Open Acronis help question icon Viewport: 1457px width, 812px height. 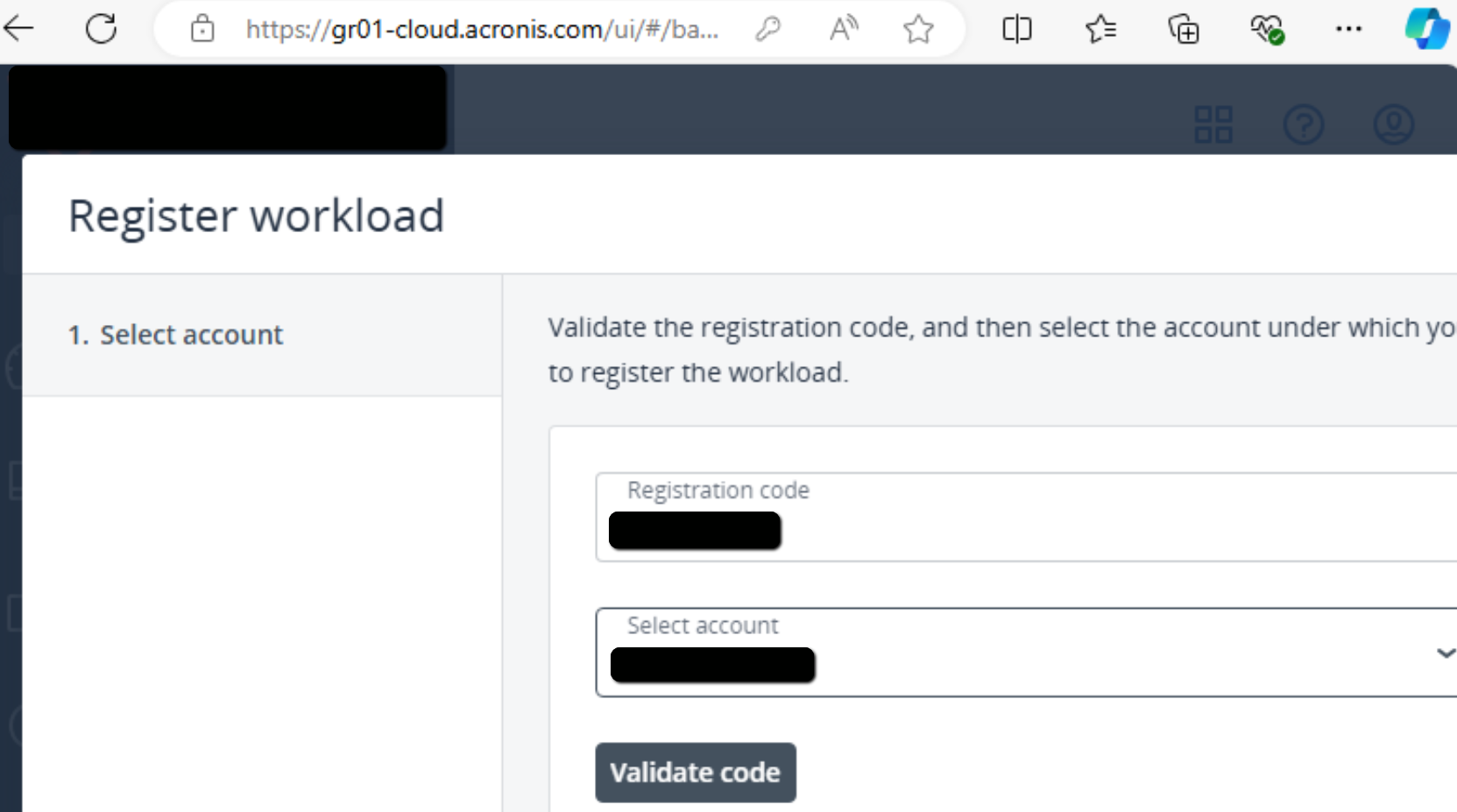point(1304,124)
